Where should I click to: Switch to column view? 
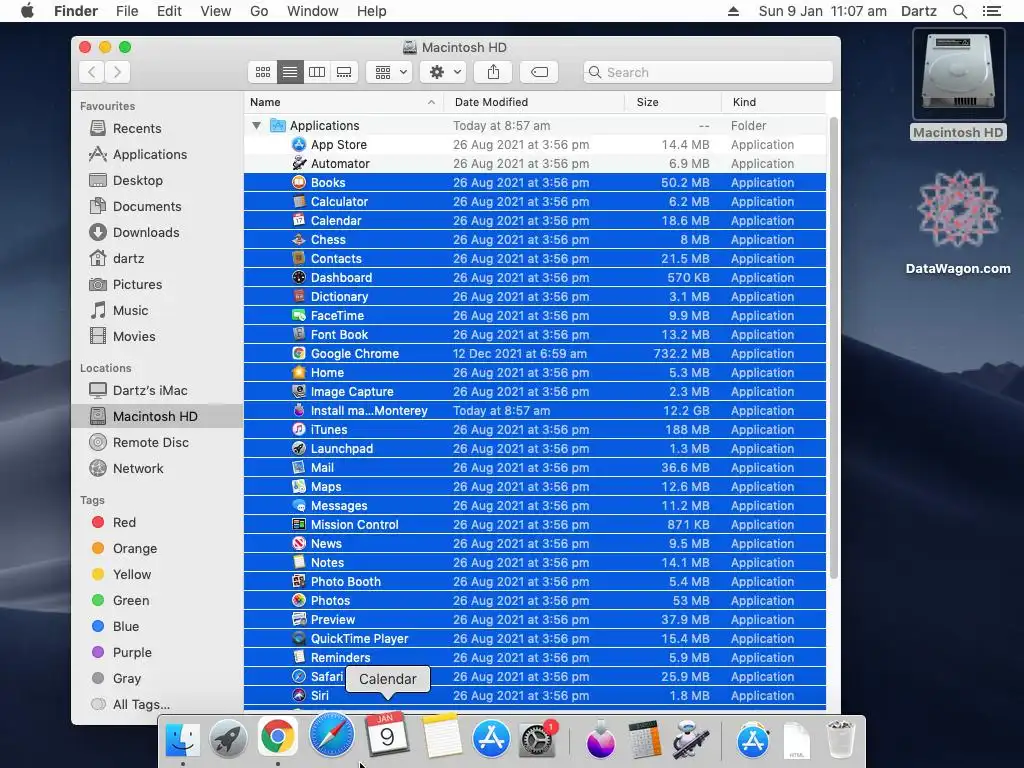click(x=317, y=72)
